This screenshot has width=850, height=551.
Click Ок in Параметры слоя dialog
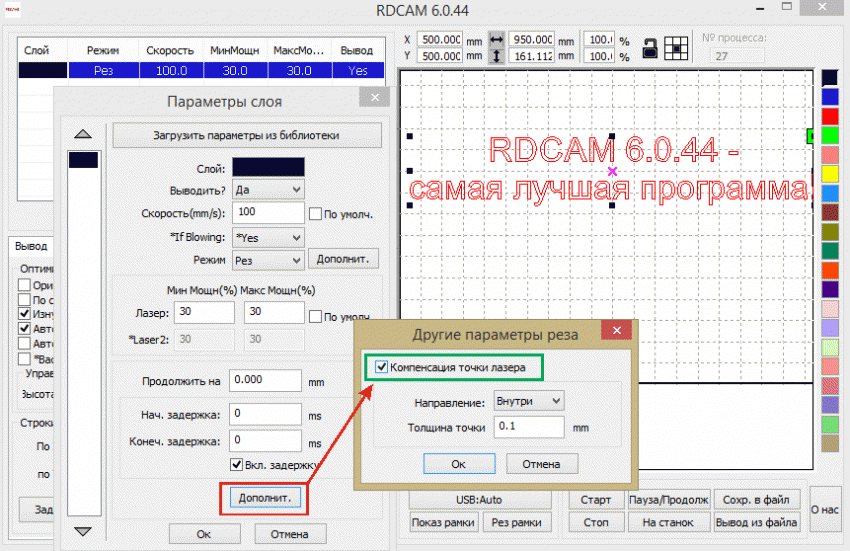point(204,534)
